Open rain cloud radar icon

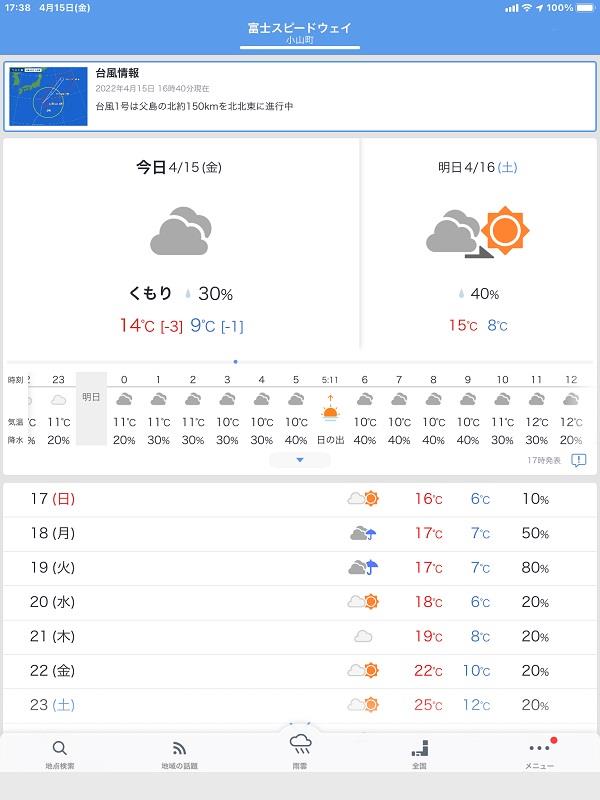(300, 744)
